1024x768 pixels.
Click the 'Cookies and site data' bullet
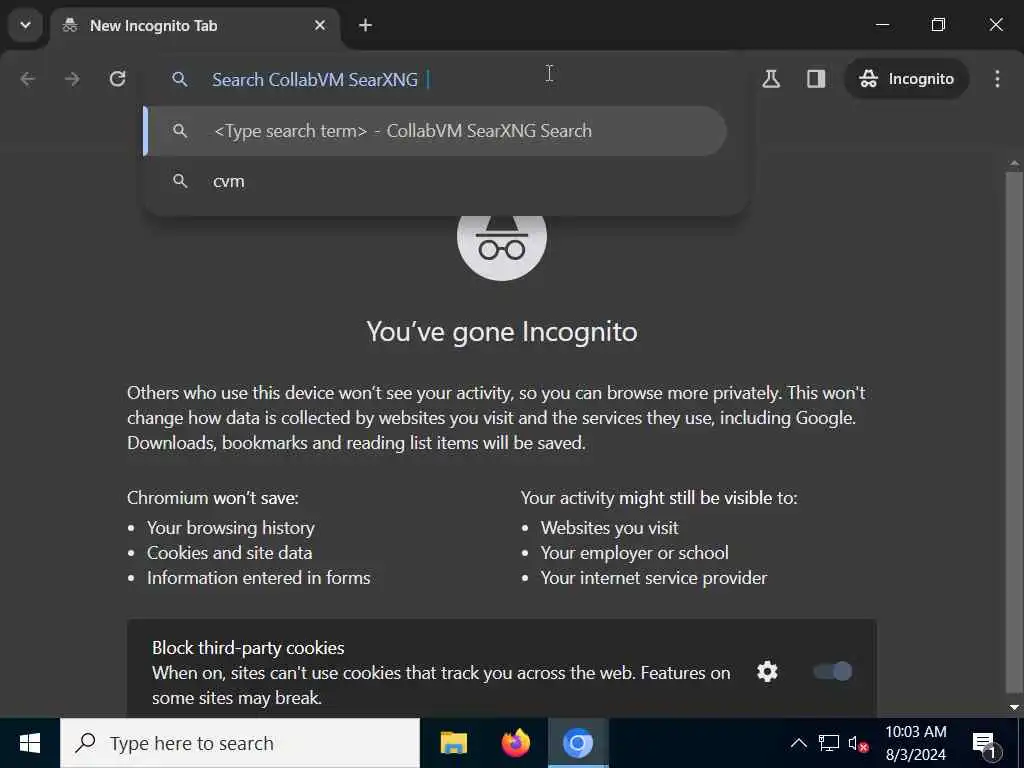coord(229,552)
